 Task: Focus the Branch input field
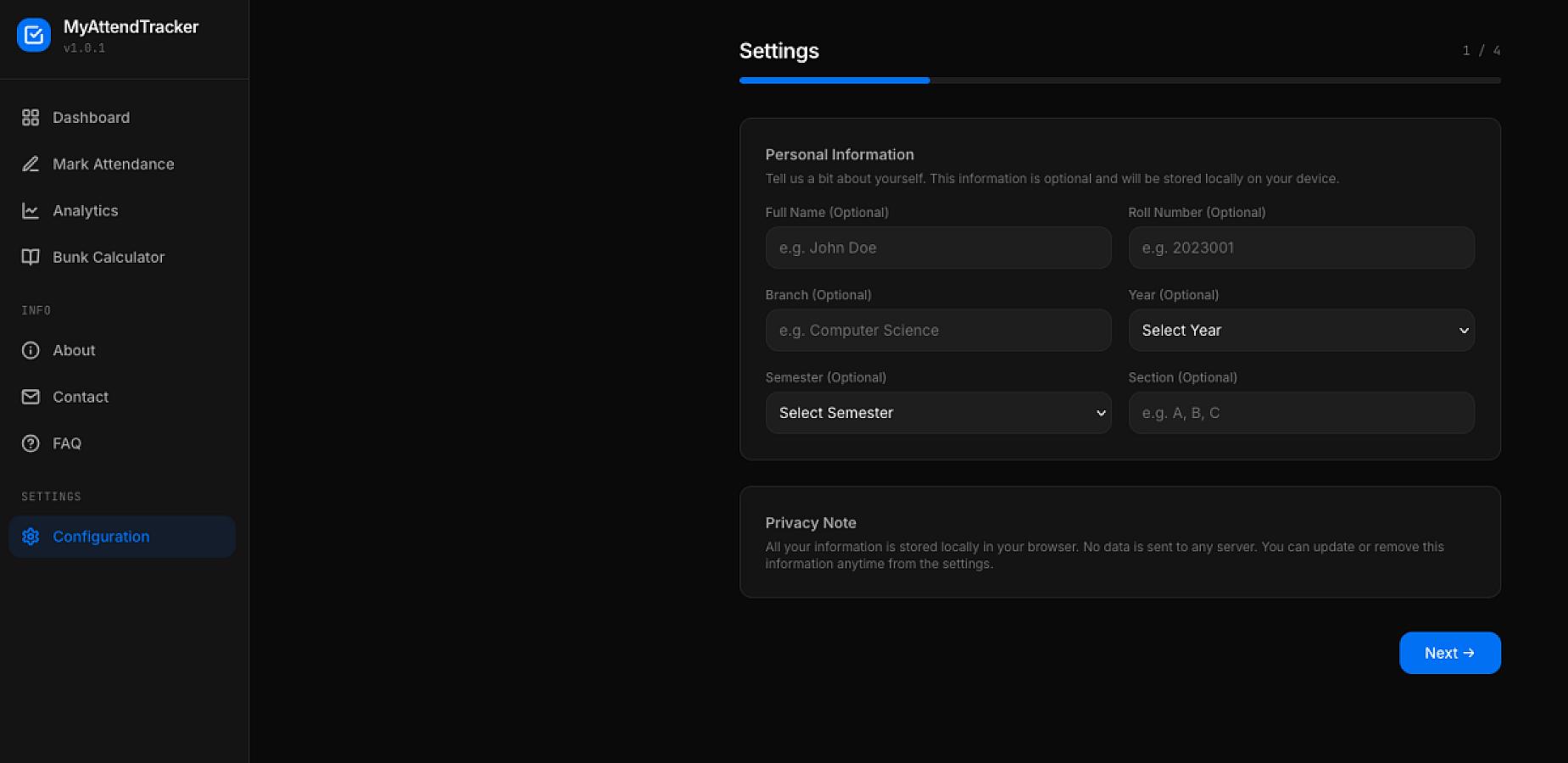tap(938, 331)
